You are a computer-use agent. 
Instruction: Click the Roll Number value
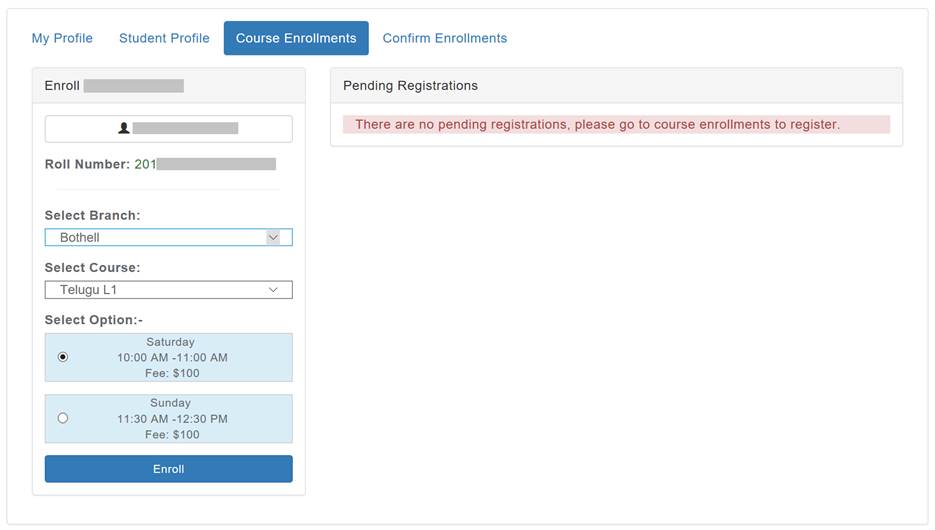point(205,164)
